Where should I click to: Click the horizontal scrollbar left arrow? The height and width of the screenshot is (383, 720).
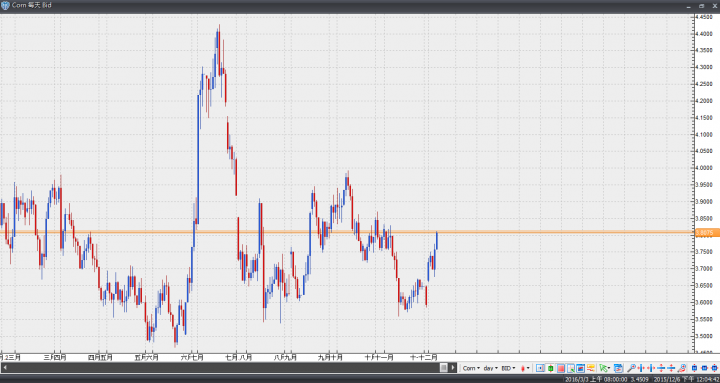[5, 368]
